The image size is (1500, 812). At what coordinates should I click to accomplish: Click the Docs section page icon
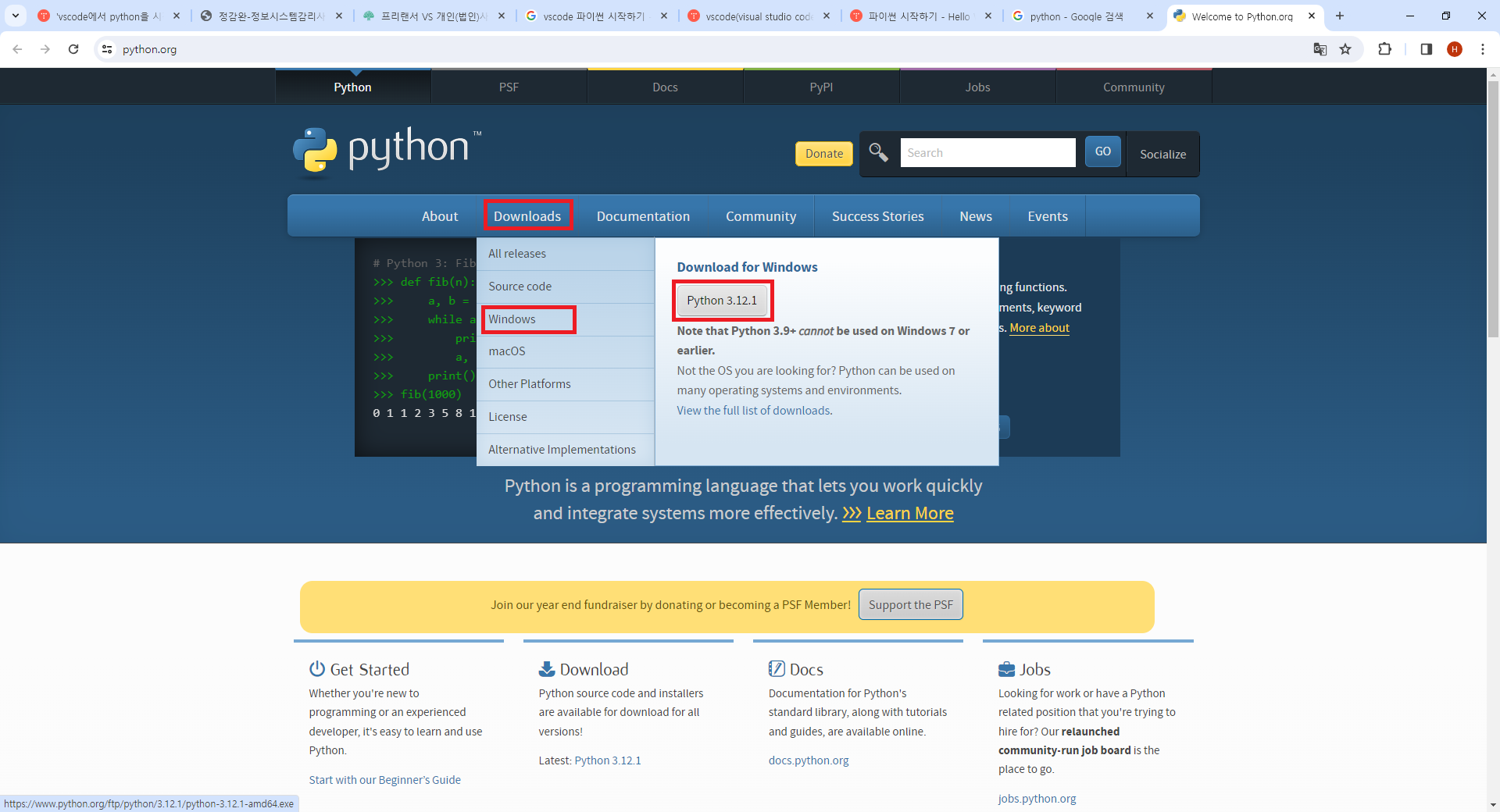tap(777, 668)
